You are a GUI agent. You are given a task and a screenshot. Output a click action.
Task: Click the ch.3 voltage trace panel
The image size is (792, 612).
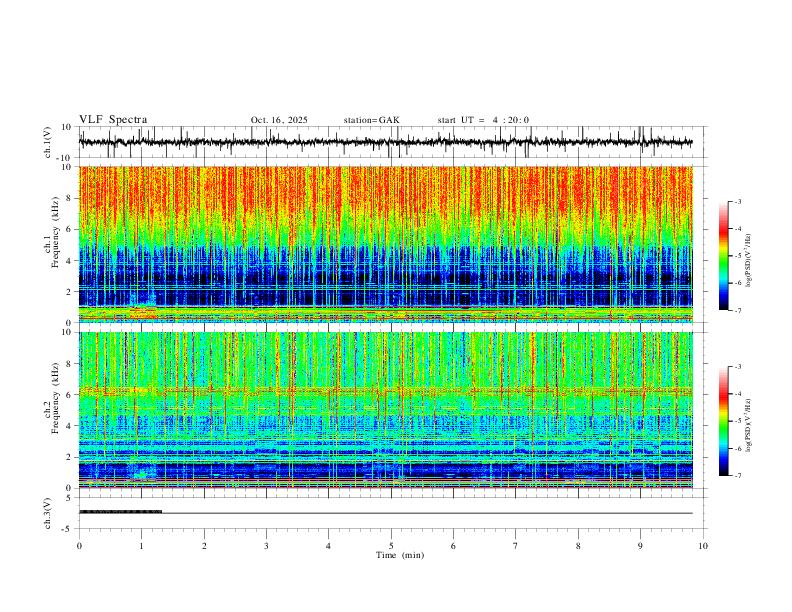click(393, 513)
